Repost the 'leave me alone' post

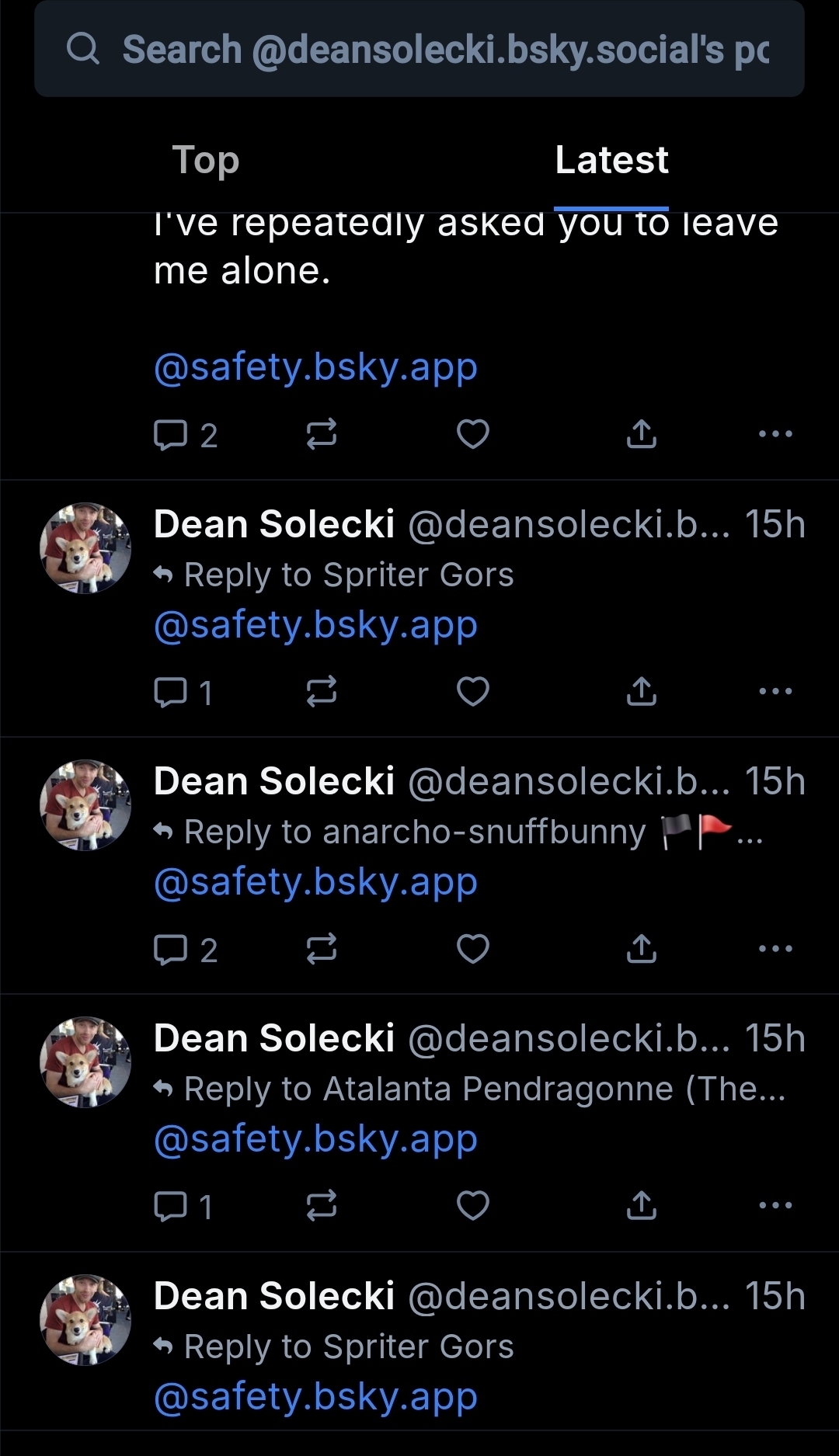click(321, 434)
